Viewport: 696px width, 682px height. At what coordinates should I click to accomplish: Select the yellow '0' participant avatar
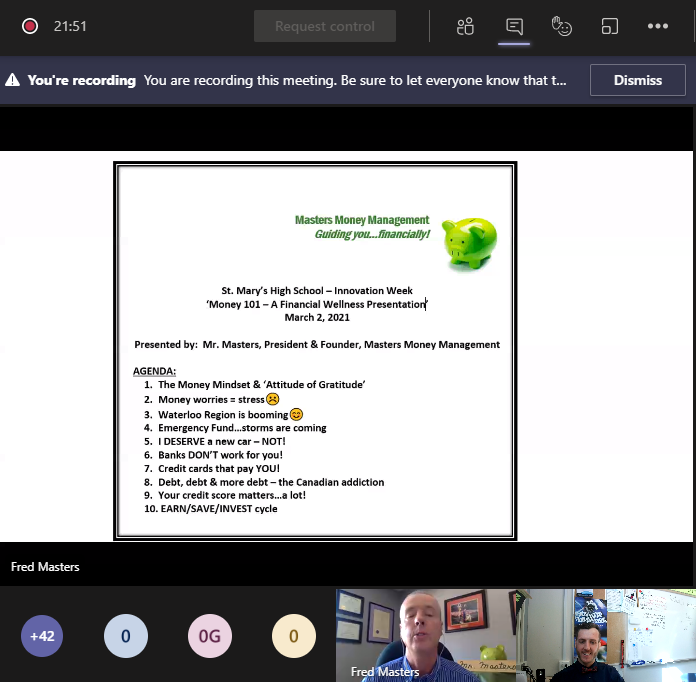pos(293,636)
